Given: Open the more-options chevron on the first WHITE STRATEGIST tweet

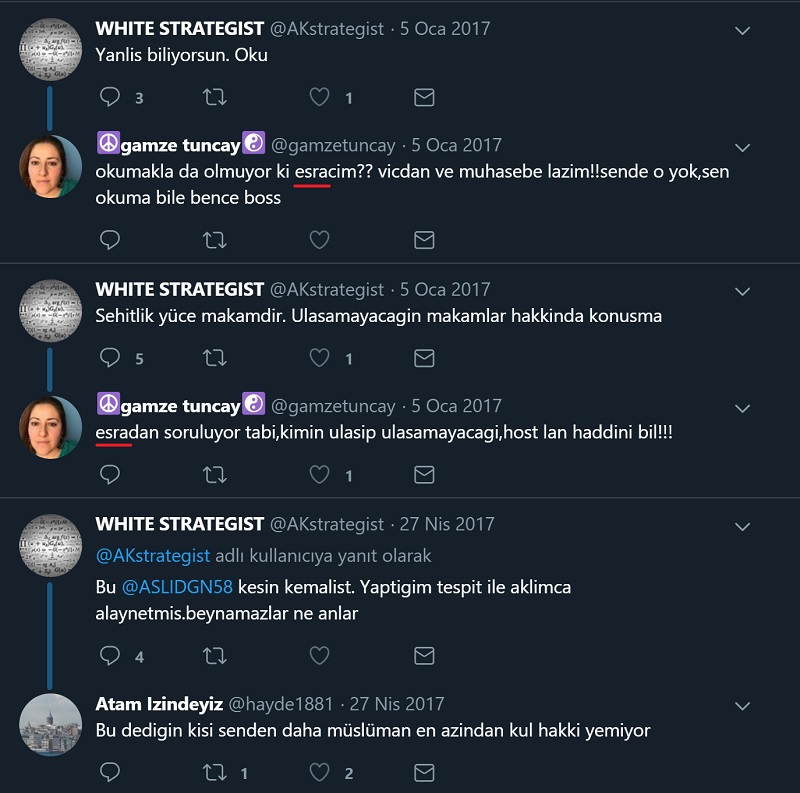Looking at the screenshot, I should (742, 31).
